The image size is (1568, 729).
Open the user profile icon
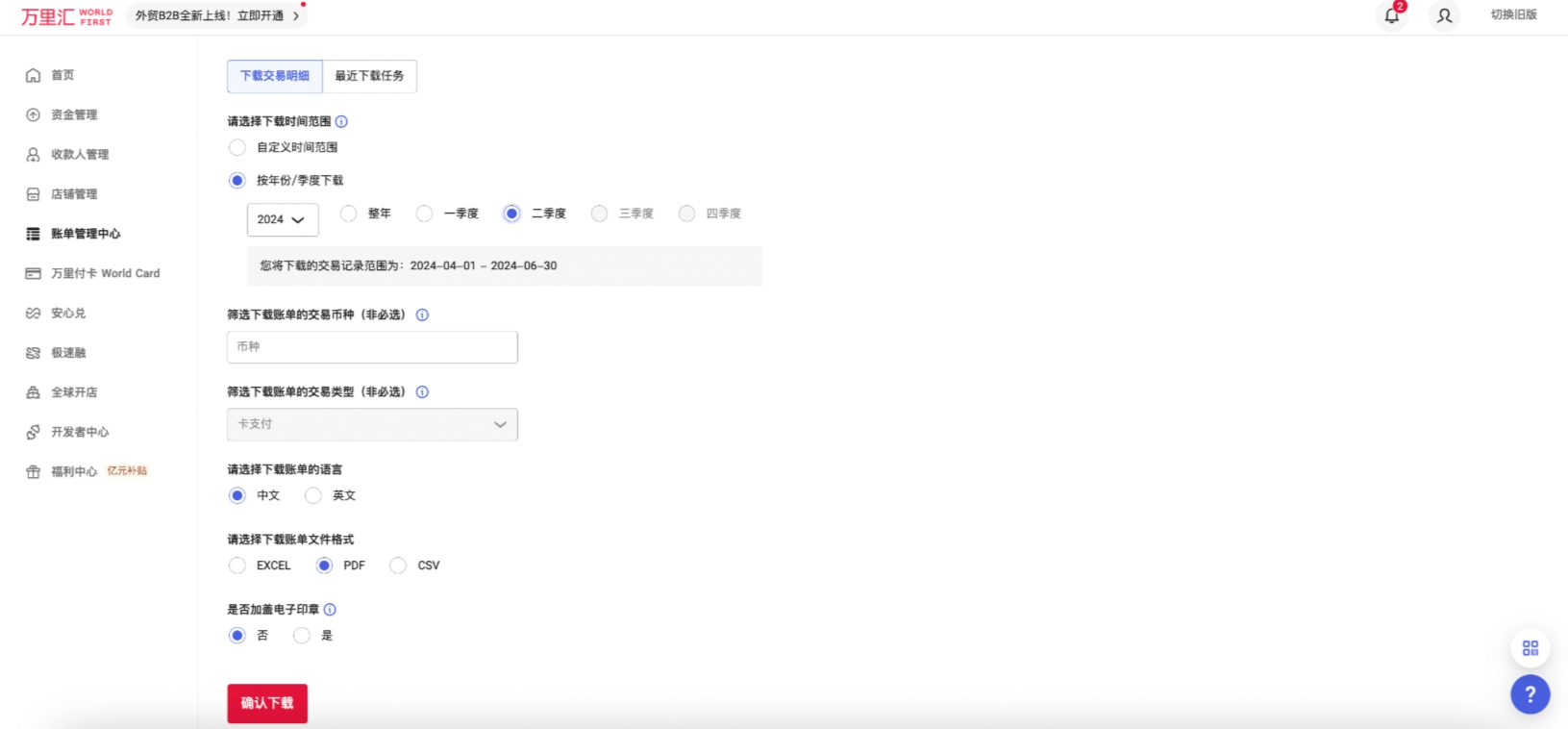[1444, 15]
